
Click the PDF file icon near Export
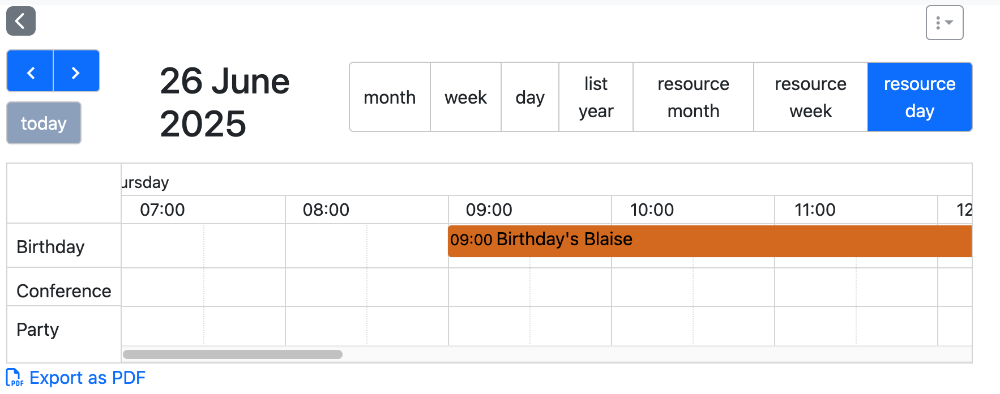pyautogui.click(x=15, y=377)
